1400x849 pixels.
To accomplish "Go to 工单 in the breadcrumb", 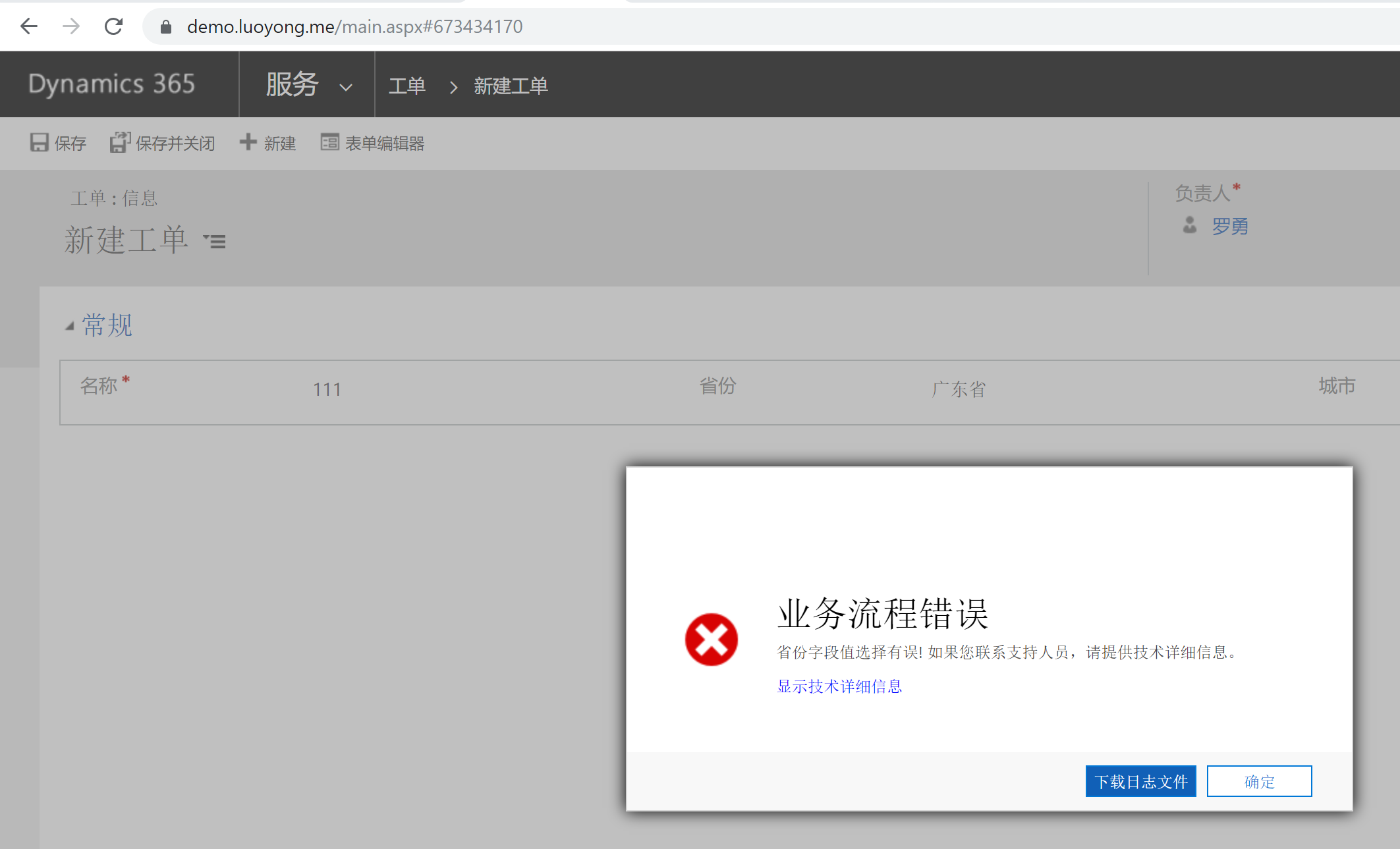I will point(407,86).
